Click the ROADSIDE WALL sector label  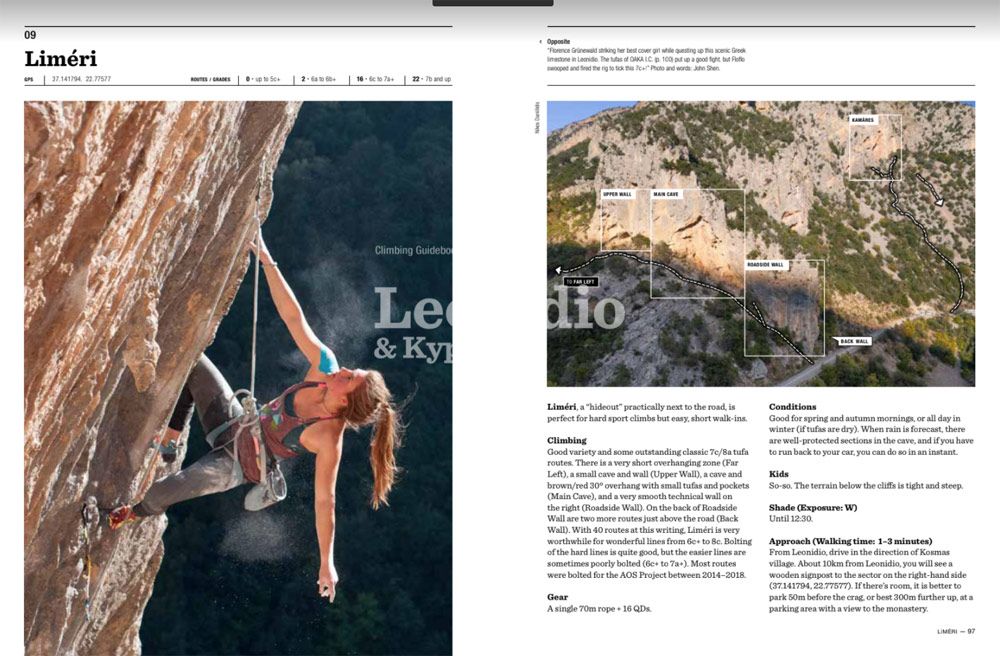click(x=765, y=264)
